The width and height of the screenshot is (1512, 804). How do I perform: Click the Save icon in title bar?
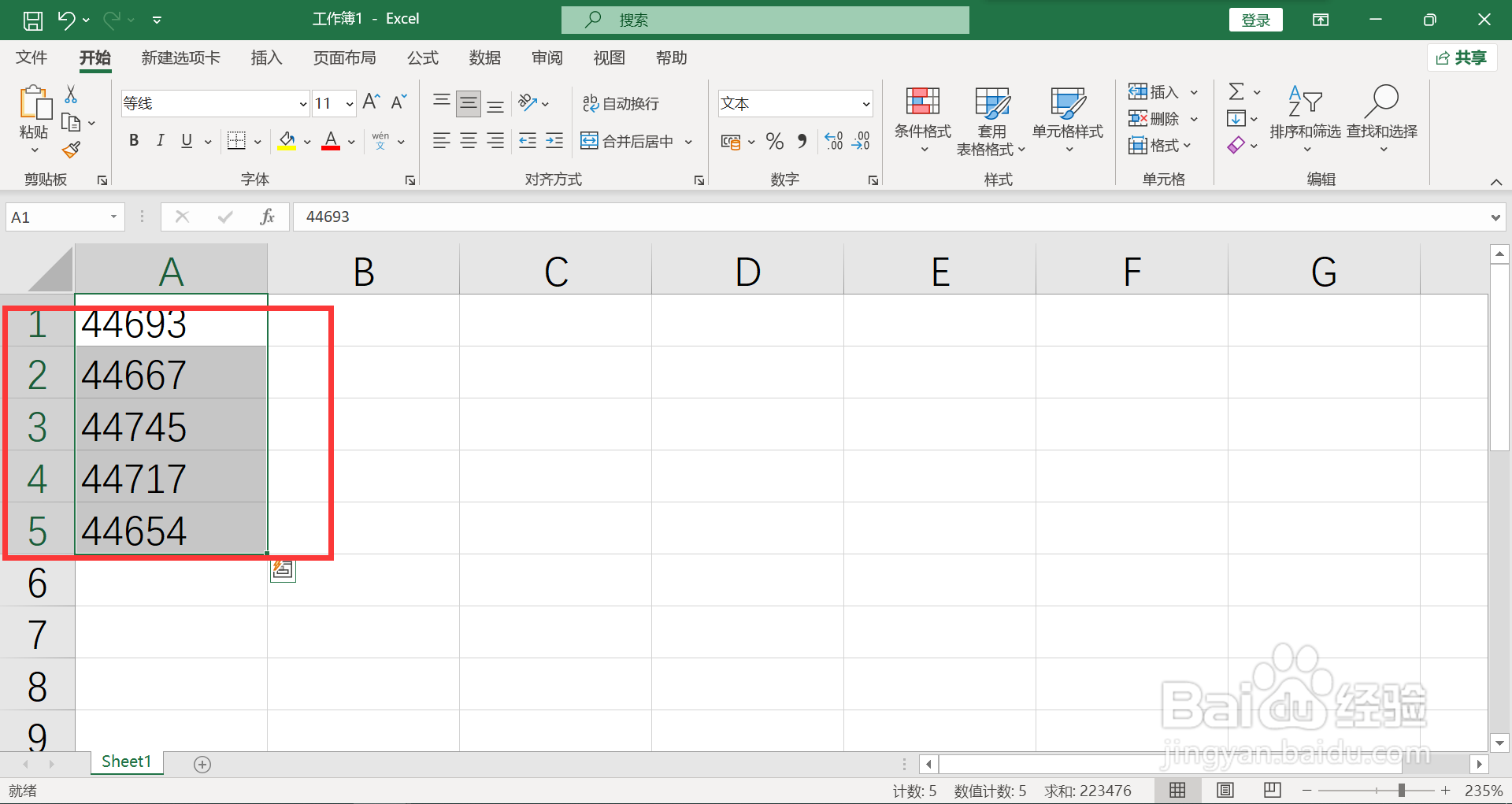coord(33,20)
